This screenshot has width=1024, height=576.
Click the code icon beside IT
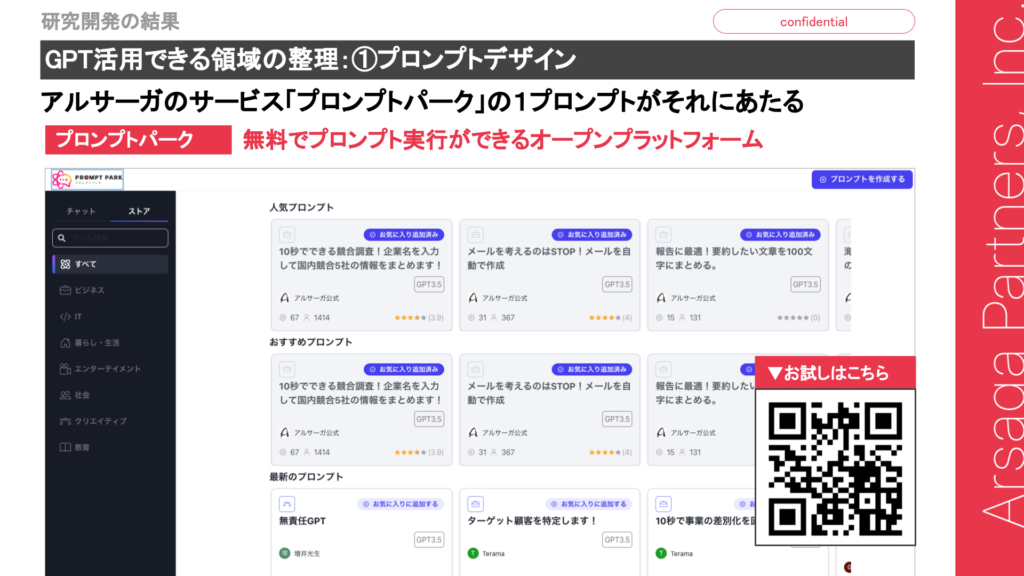tap(65, 317)
